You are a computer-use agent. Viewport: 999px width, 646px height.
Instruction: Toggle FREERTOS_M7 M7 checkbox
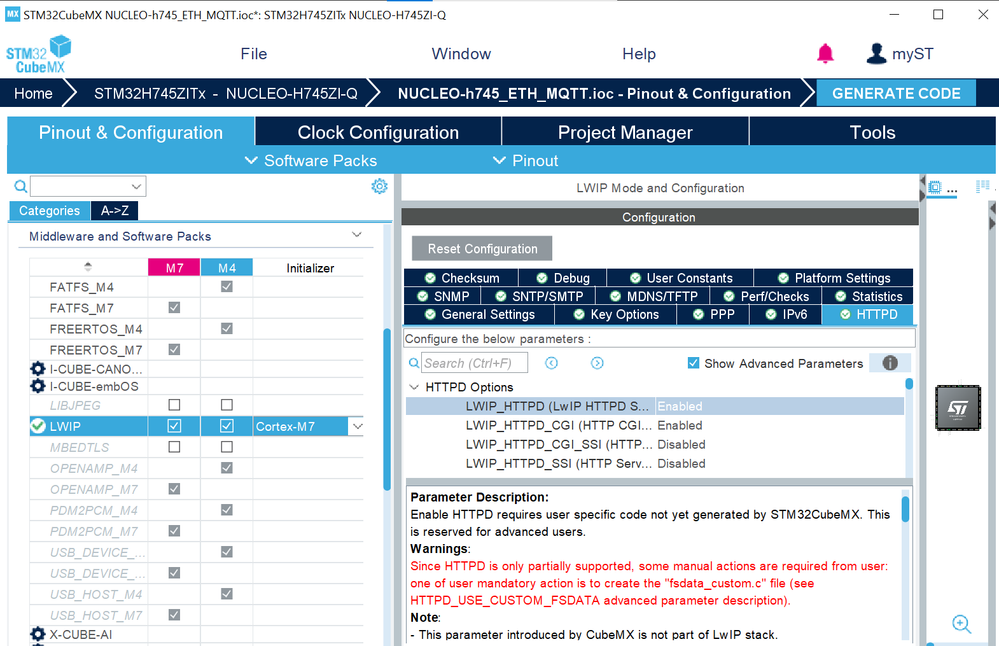174,350
